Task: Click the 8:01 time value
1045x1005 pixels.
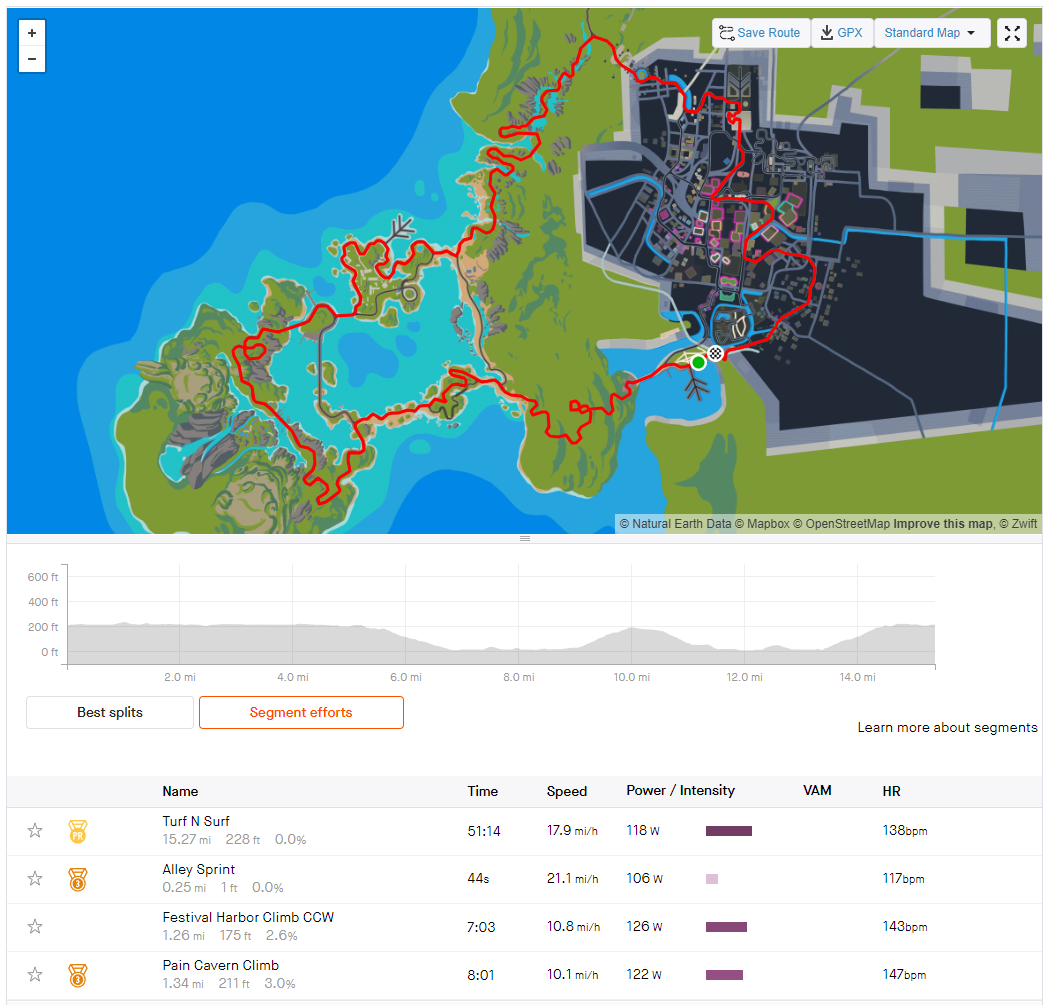Action: click(x=481, y=975)
